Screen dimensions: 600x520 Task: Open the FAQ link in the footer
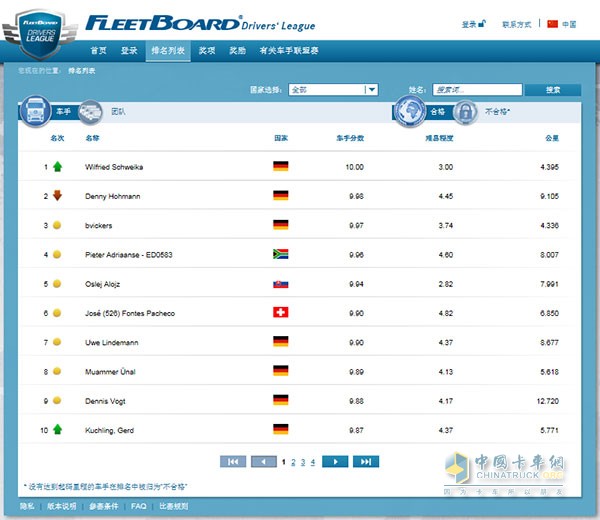click(x=138, y=506)
